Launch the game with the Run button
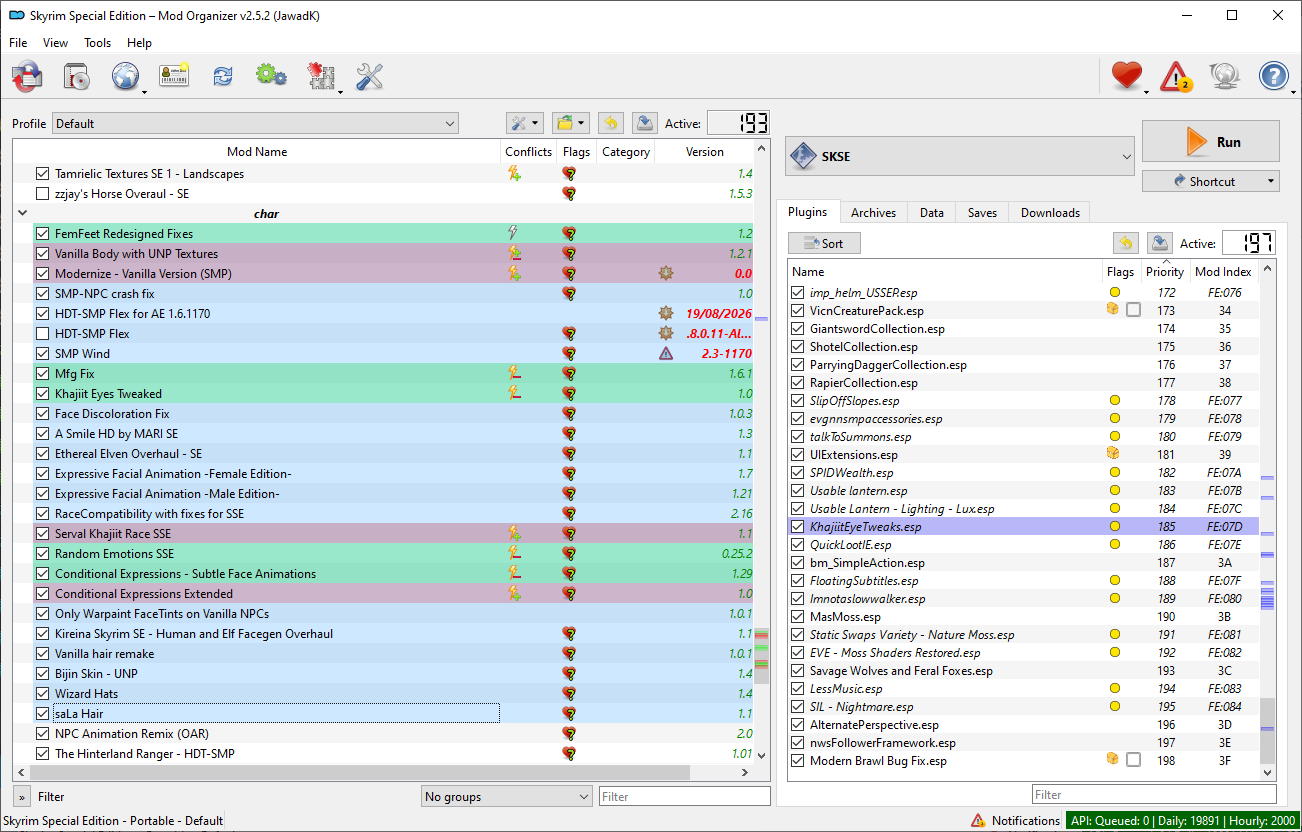Screen dimensions: 1302x832 1211,141
